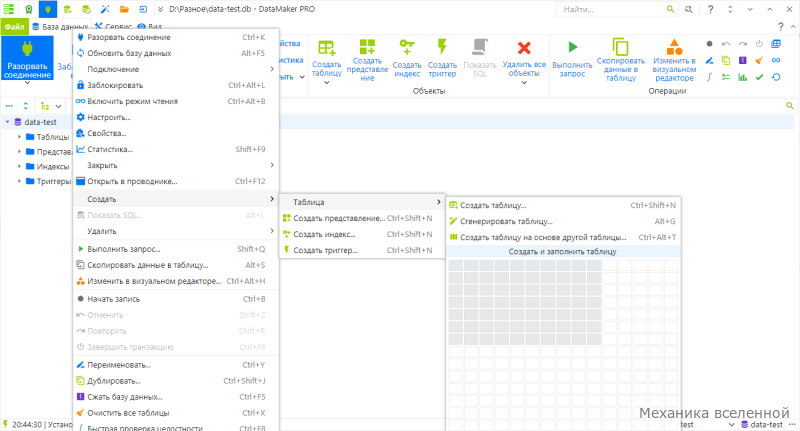Open dropdown chevron under Удалить все объекты
This screenshot has width=800, height=431.
[x=524, y=82]
